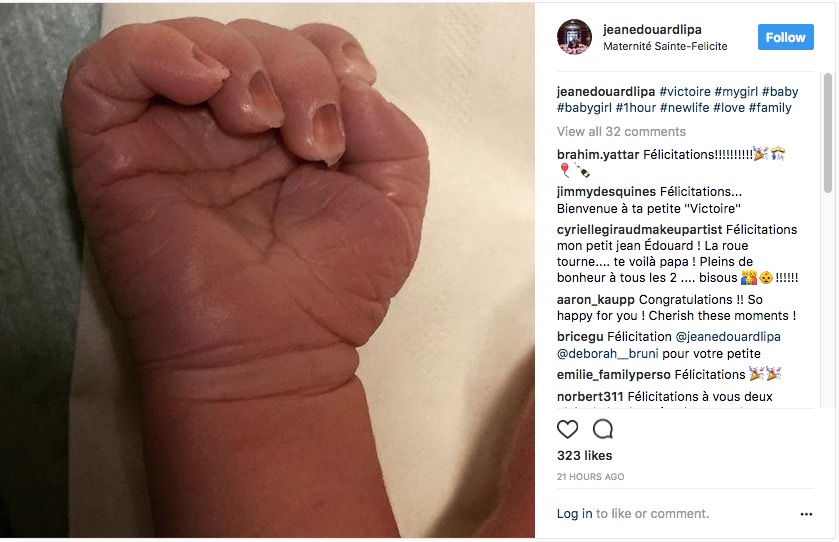Visit the jeanedouardlipa username in header
The height and width of the screenshot is (542, 839).
652,29
